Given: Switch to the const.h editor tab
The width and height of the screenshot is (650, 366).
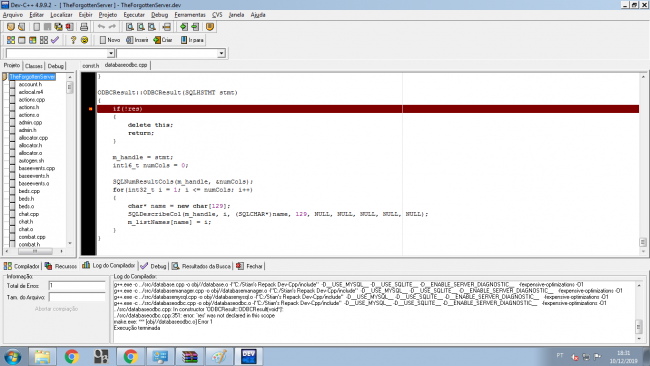Looking at the screenshot, I should 90,65.
